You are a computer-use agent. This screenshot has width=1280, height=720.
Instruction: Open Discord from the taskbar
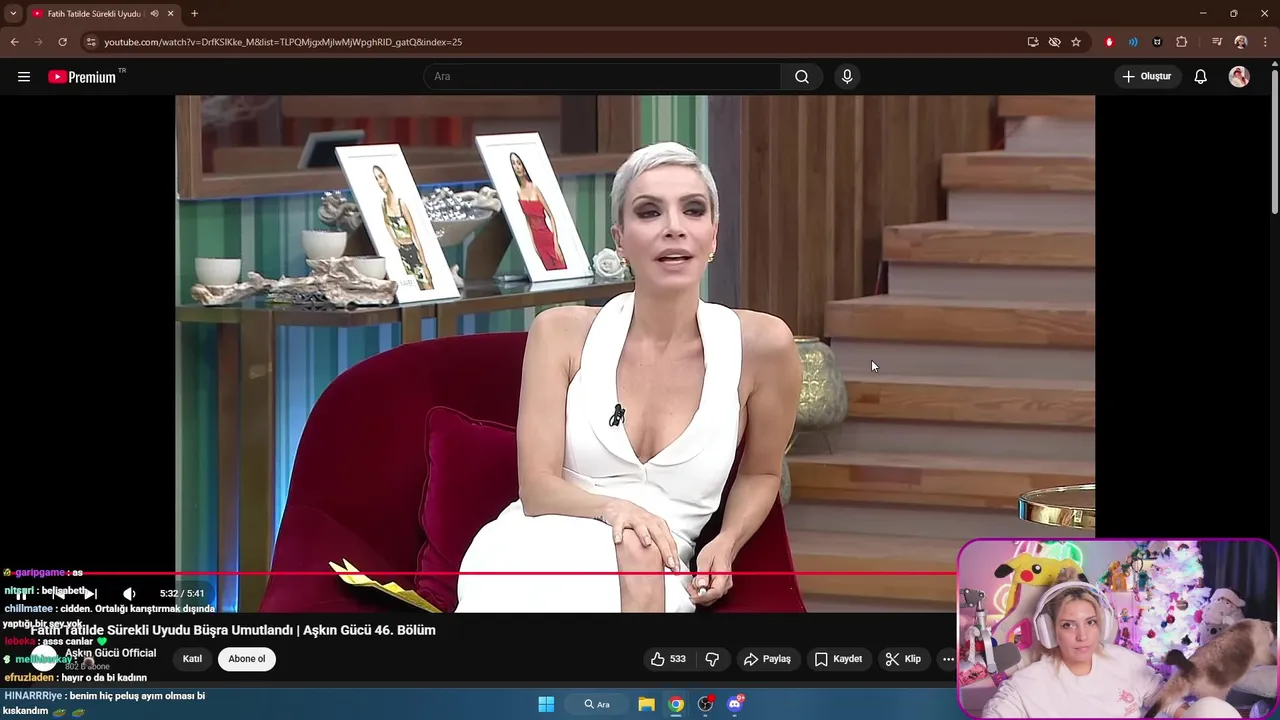735,704
